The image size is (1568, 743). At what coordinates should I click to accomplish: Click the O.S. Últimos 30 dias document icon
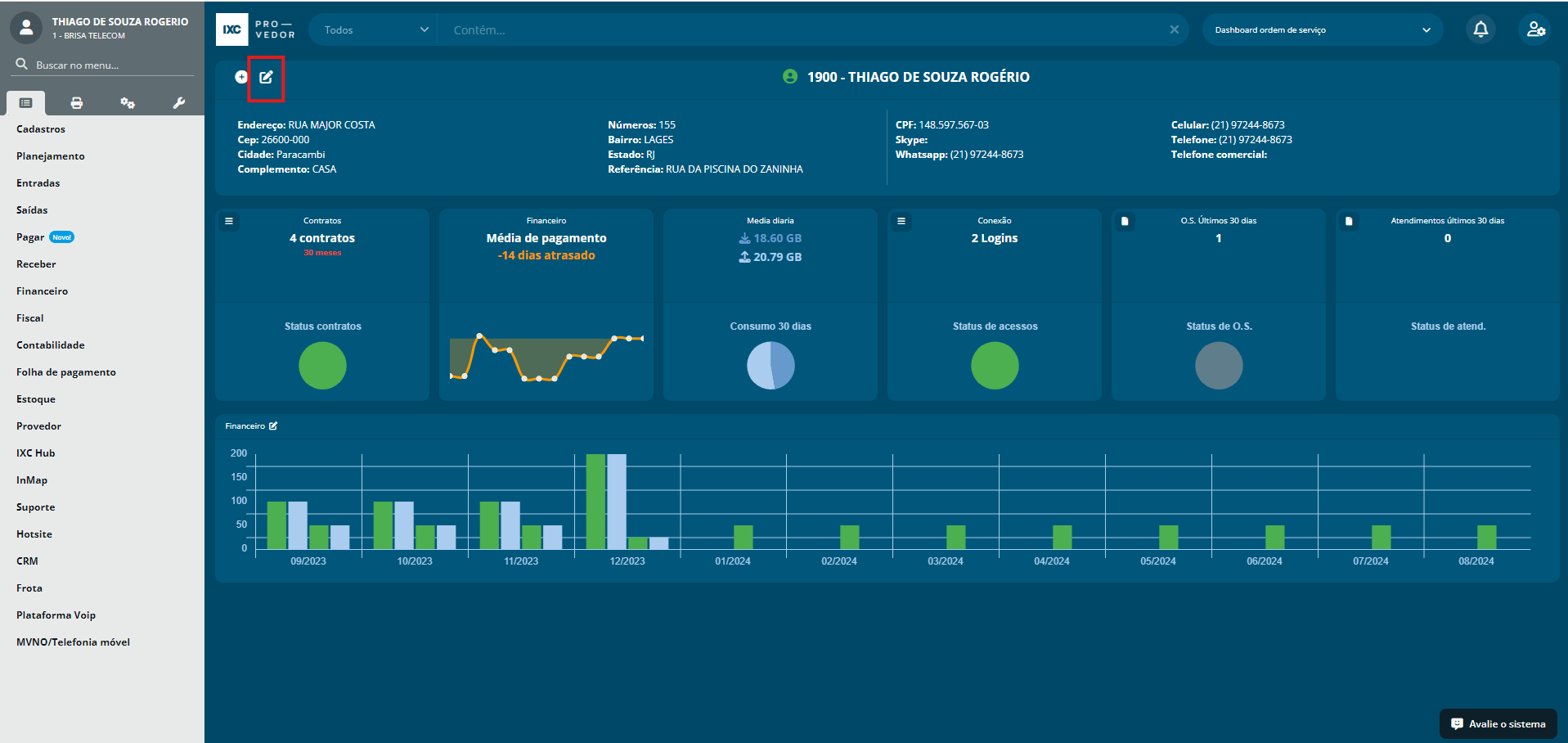[1125, 221]
